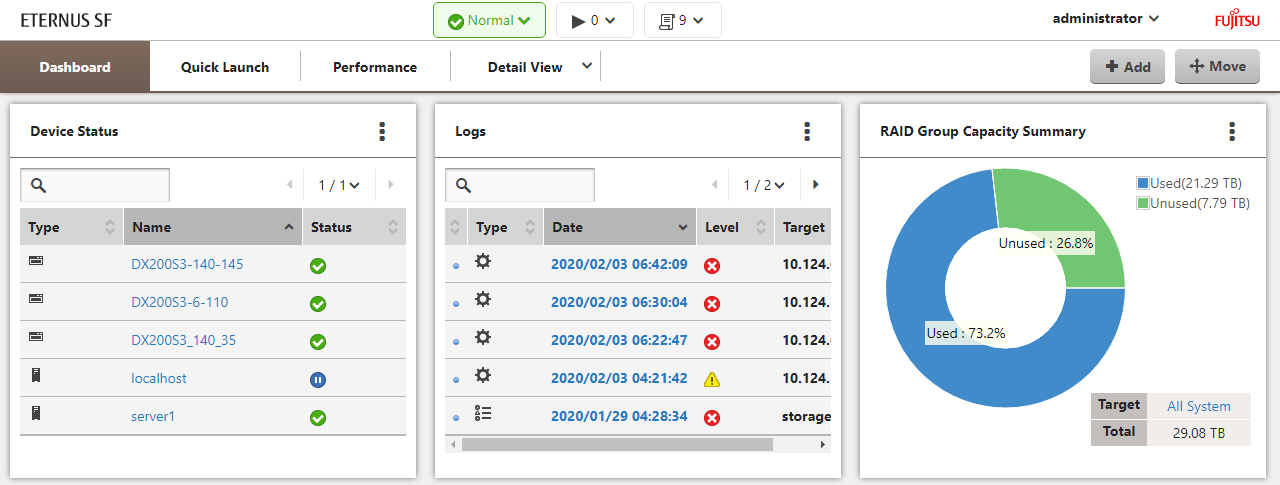Click the gear icon in the 06:42:09 log row

(483, 261)
